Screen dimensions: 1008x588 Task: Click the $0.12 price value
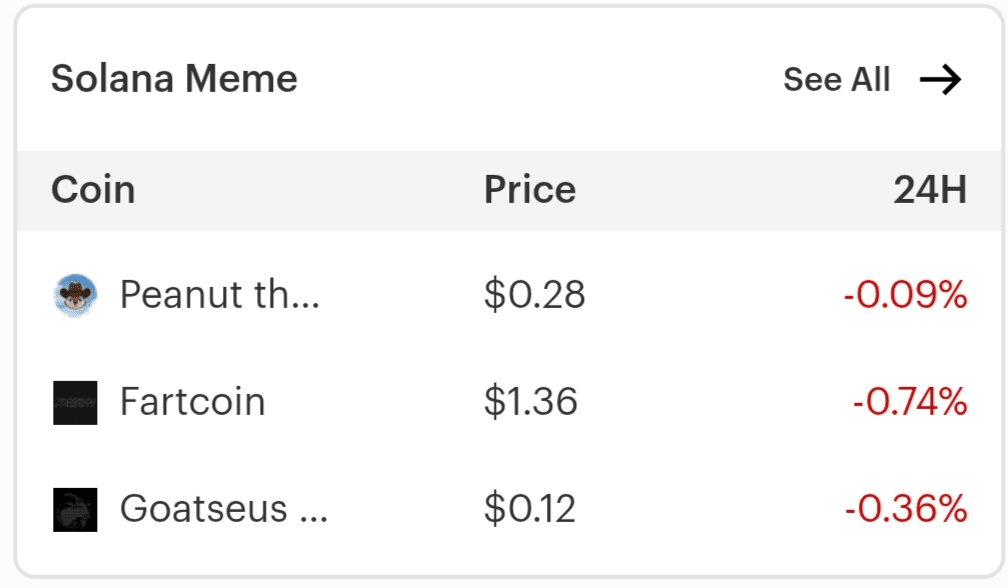(x=530, y=509)
